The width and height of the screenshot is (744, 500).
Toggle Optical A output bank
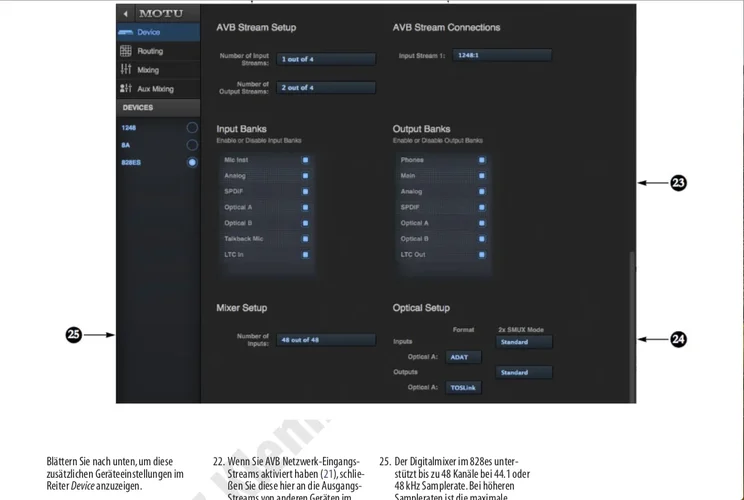tap(482, 223)
